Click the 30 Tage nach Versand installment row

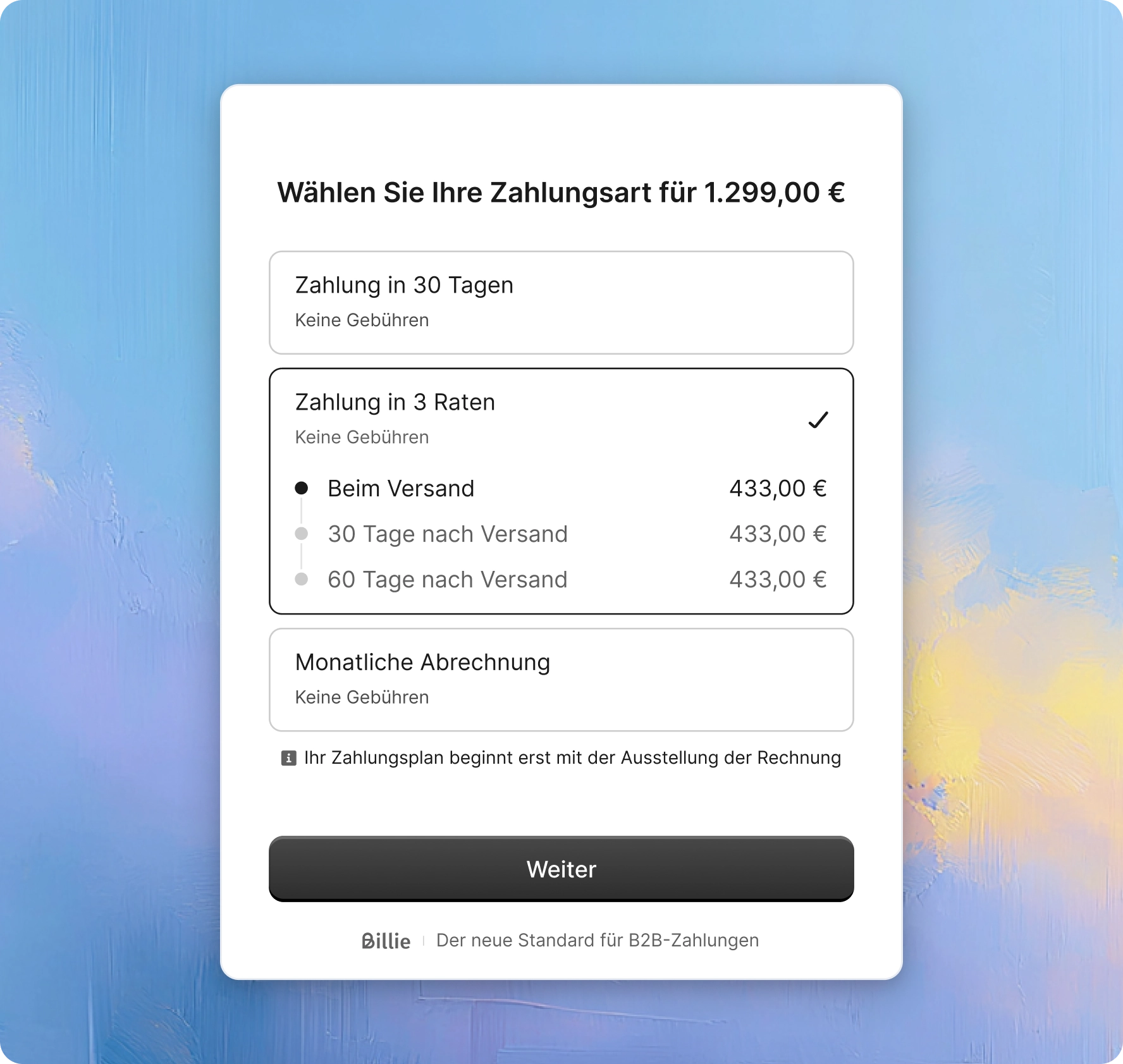coord(447,534)
